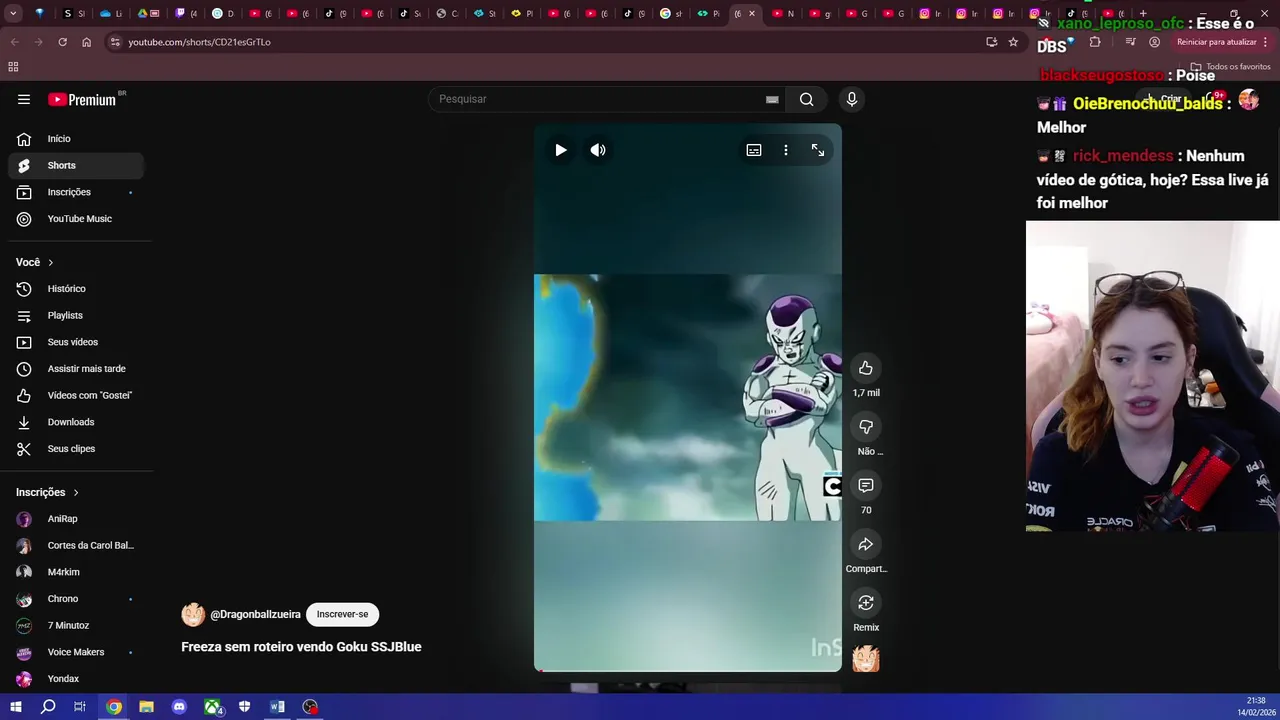Subscribe with the Inscrever-se button

point(342,614)
